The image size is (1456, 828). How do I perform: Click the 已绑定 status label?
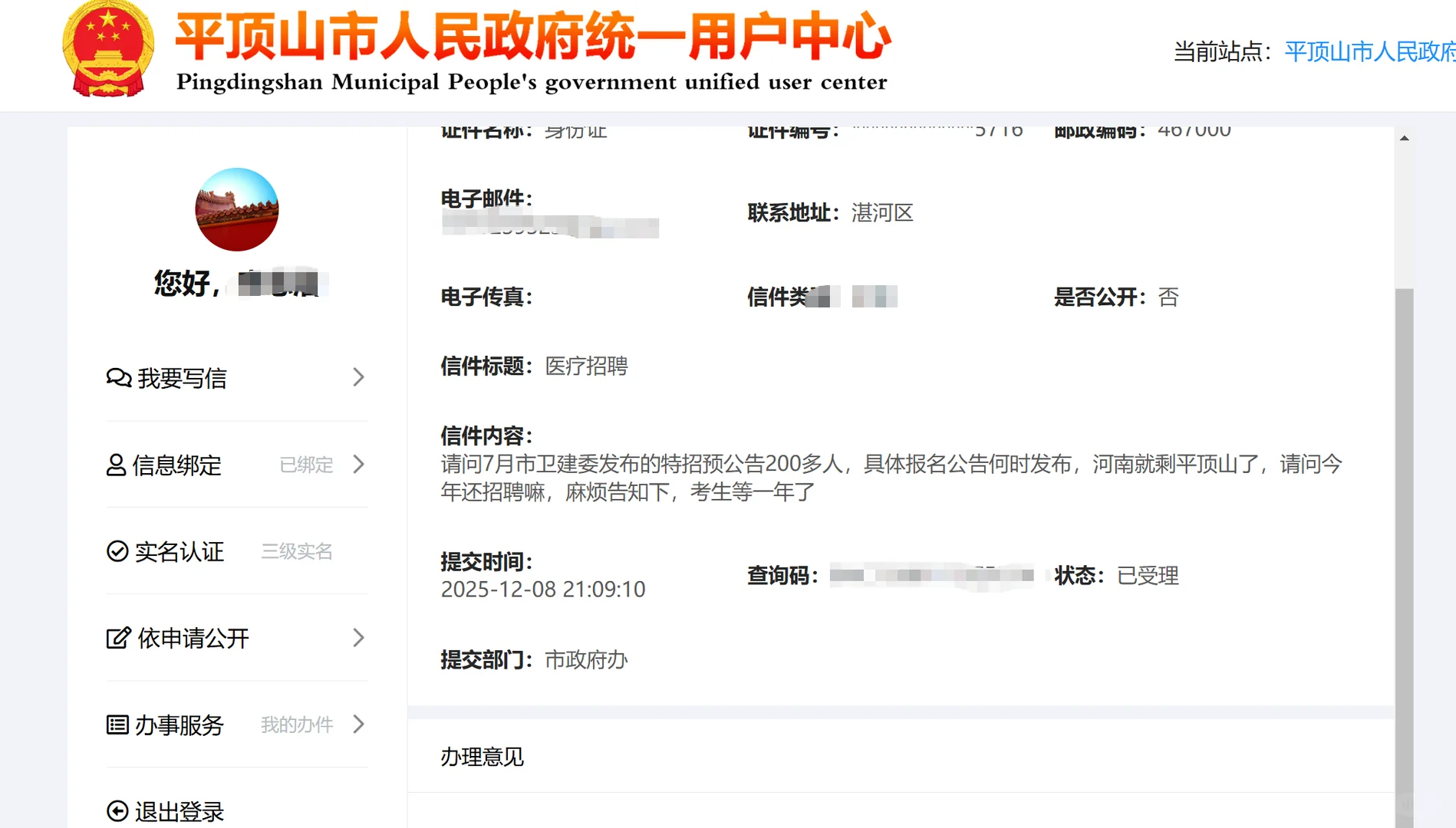click(x=307, y=465)
